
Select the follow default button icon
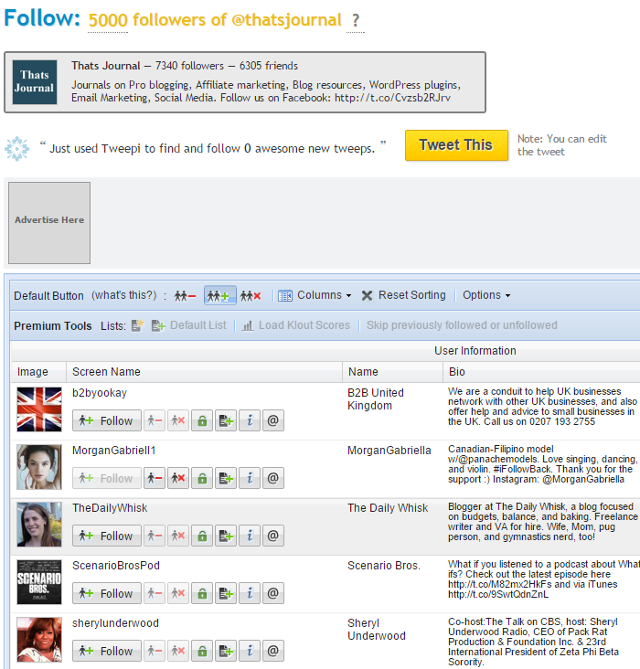(x=220, y=296)
